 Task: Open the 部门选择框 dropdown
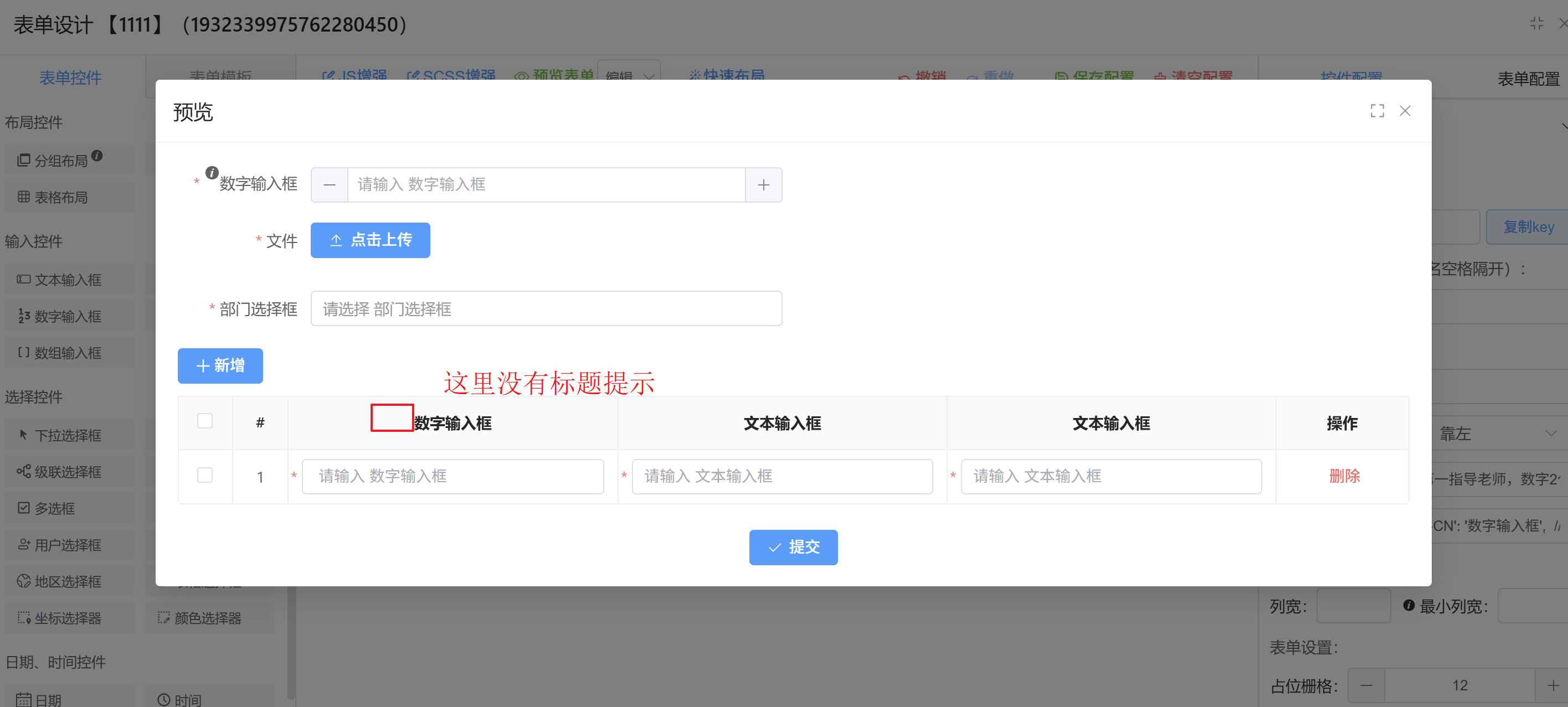coord(546,309)
